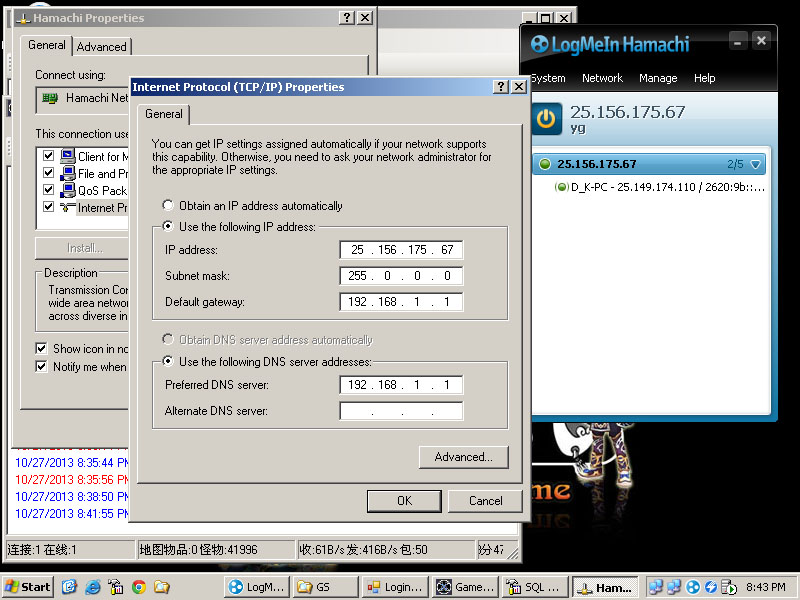Click OK in TCP/IP Properties
The height and width of the screenshot is (600, 800).
[x=404, y=501]
